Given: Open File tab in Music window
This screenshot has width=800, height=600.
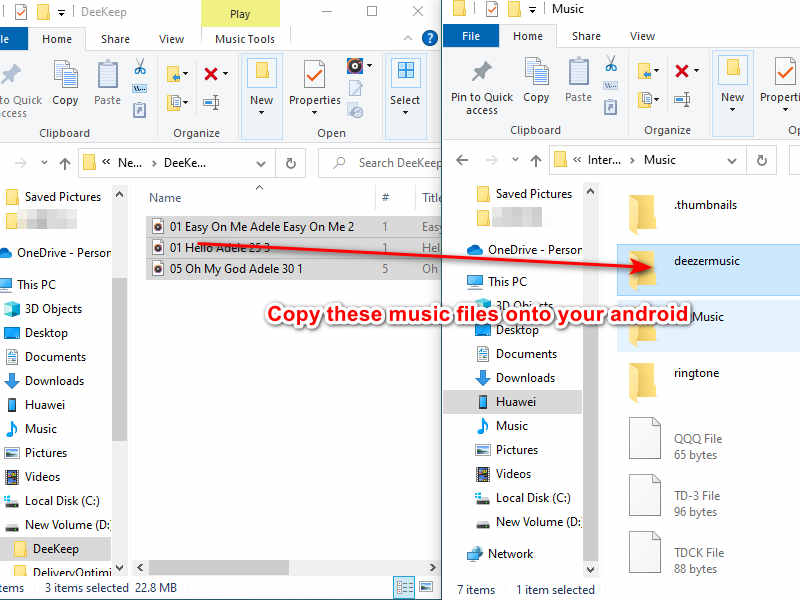Looking at the screenshot, I should click(x=471, y=36).
